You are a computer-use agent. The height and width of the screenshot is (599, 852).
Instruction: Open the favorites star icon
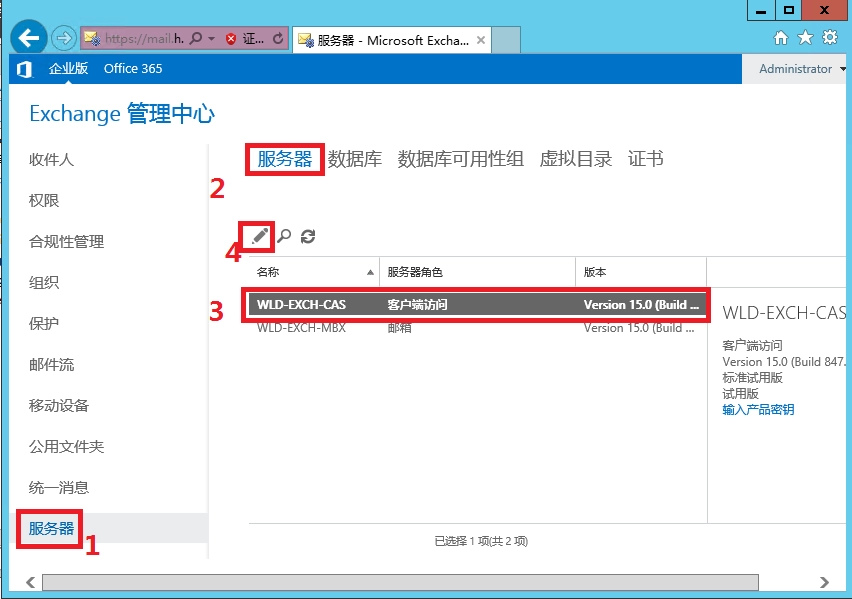pyautogui.click(x=805, y=38)
